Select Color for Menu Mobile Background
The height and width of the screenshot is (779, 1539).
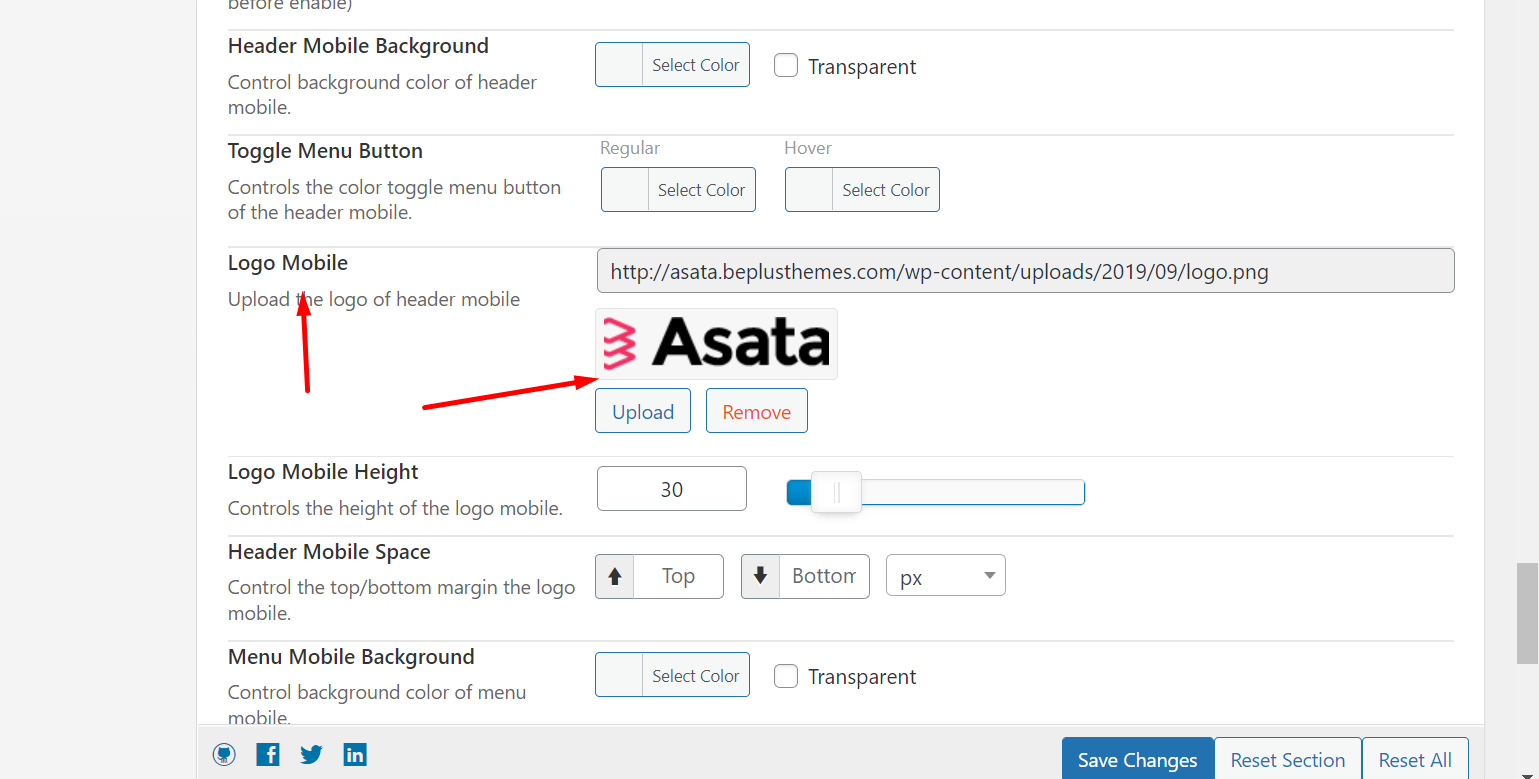672,676
